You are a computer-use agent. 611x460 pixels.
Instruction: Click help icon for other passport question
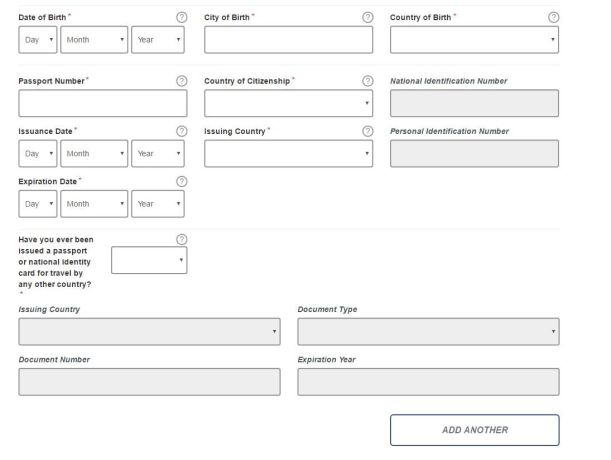point(182,239)
